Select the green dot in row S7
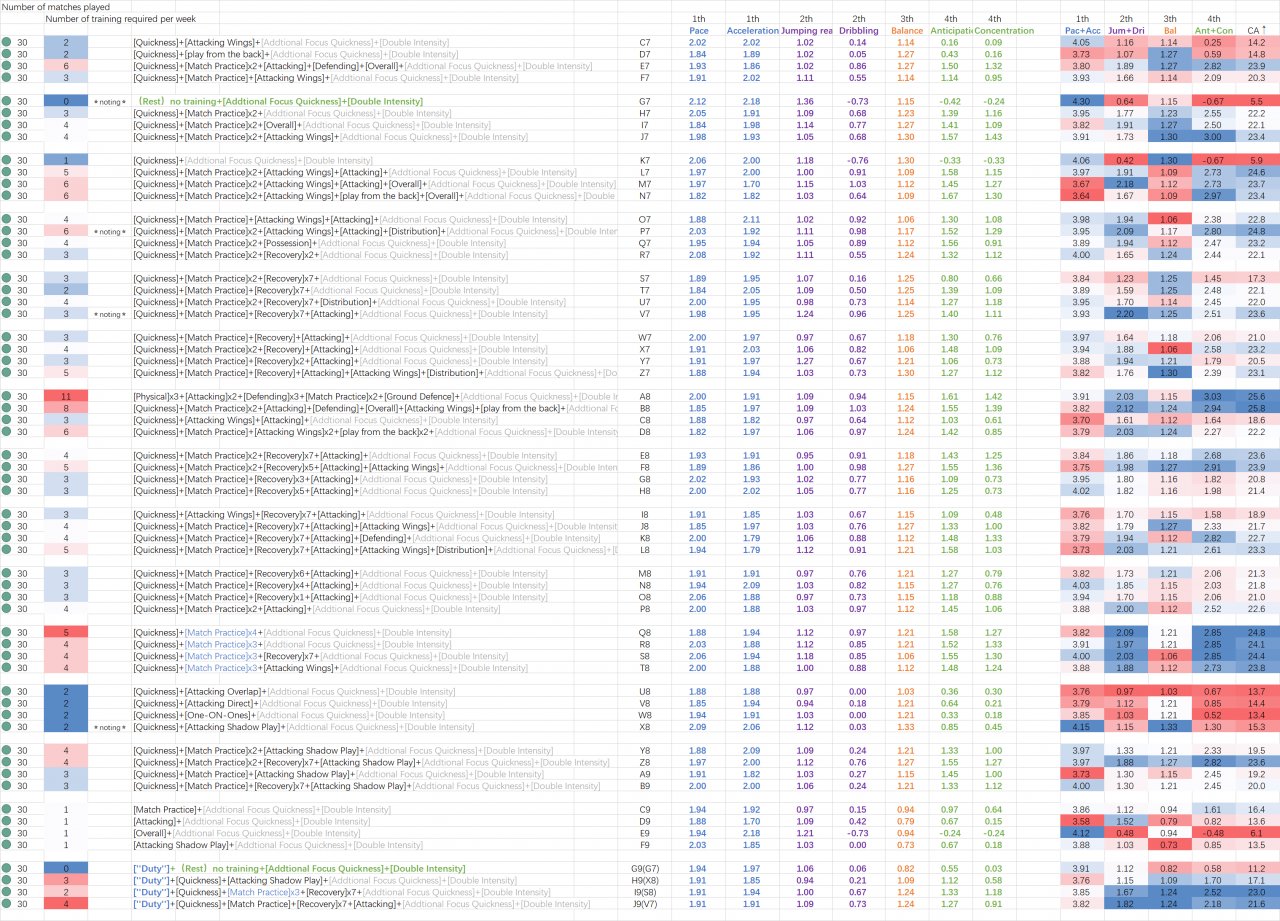 point(6,279)
